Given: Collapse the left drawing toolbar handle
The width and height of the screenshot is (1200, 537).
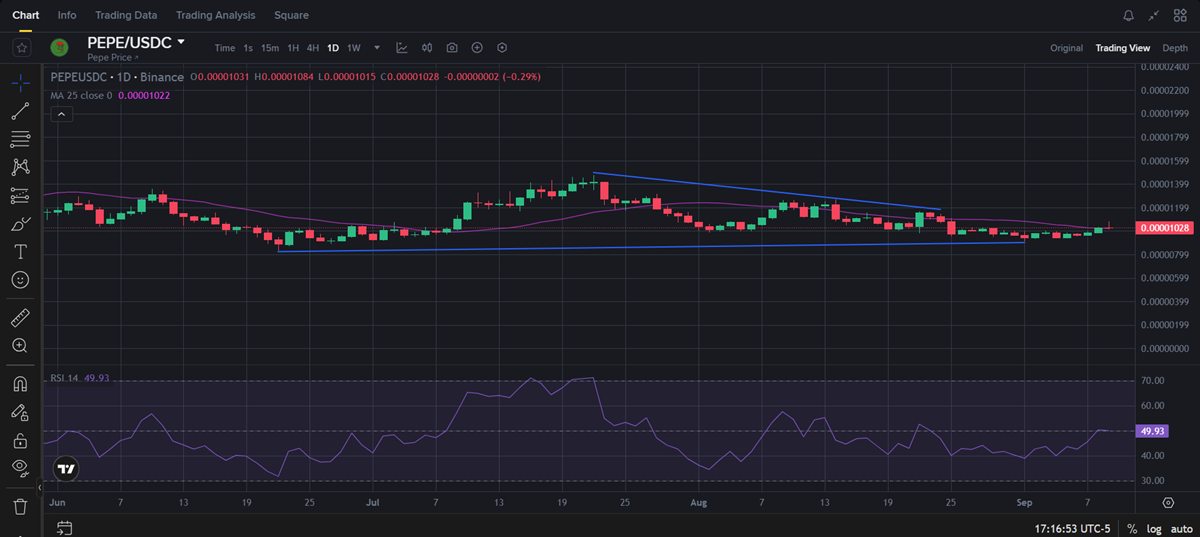Looking at the screenshot, I should pos(41,490).
